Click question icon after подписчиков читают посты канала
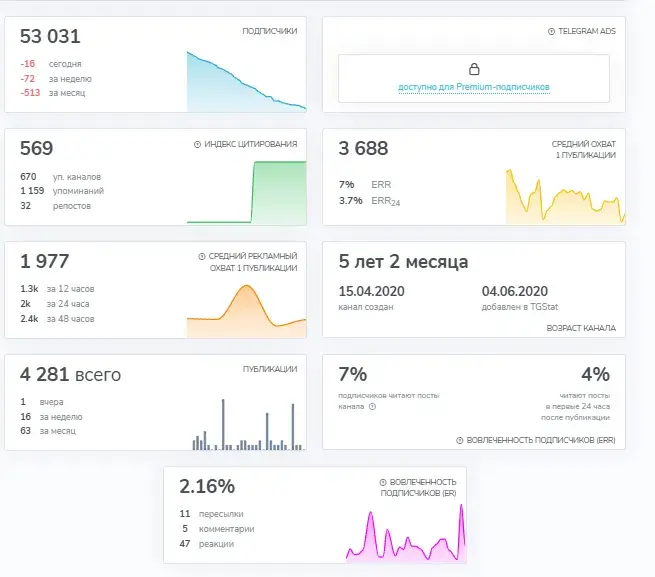The image size is (655, 577). 372,406
